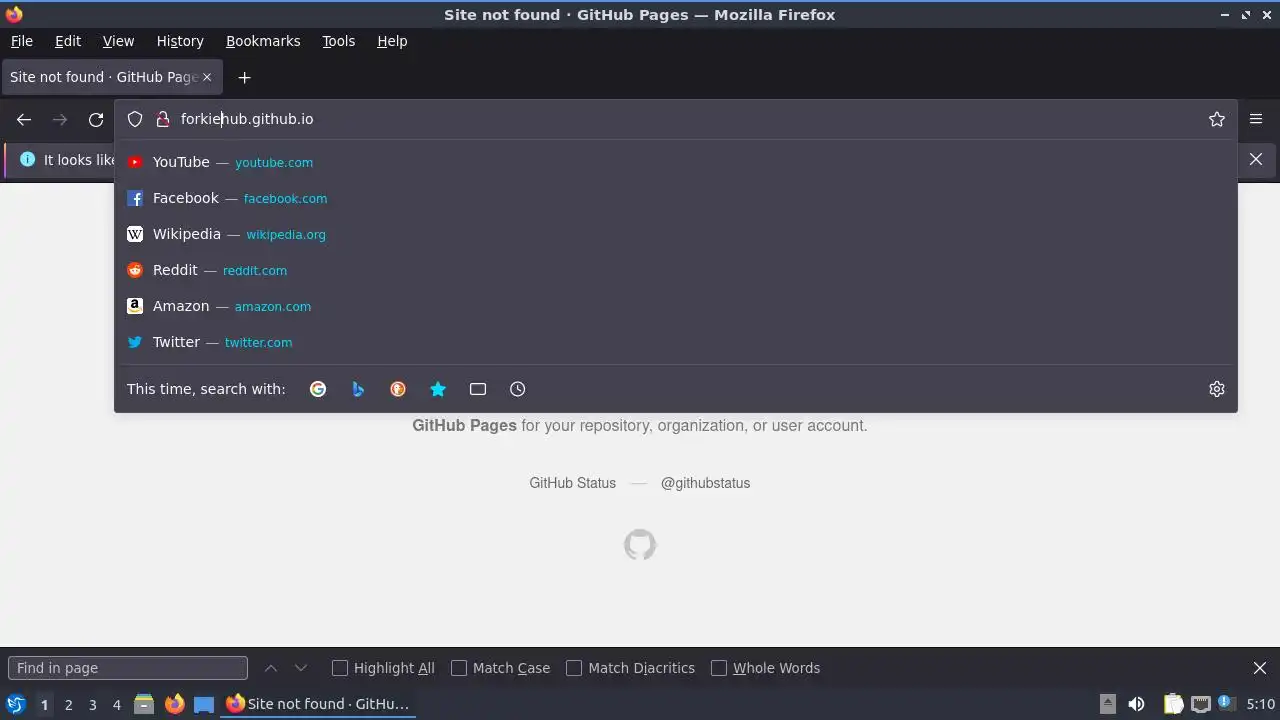Search within bookmarks using star icon
Image resolution: width=1280 pixels, height=720 pixels.
438,389
